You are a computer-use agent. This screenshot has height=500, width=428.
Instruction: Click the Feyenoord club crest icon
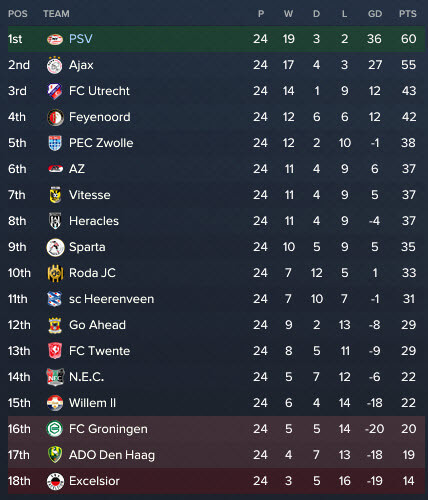55,117
